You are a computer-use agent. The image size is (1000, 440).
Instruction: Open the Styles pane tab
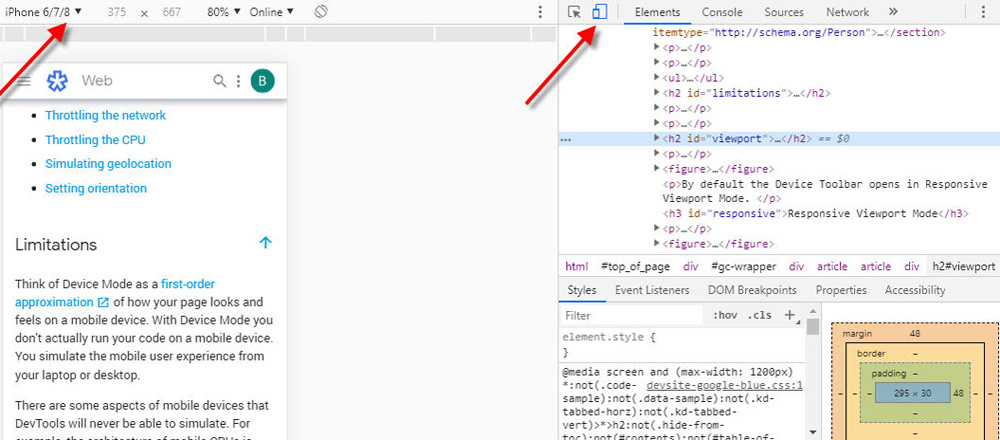(x=582, y=290)
